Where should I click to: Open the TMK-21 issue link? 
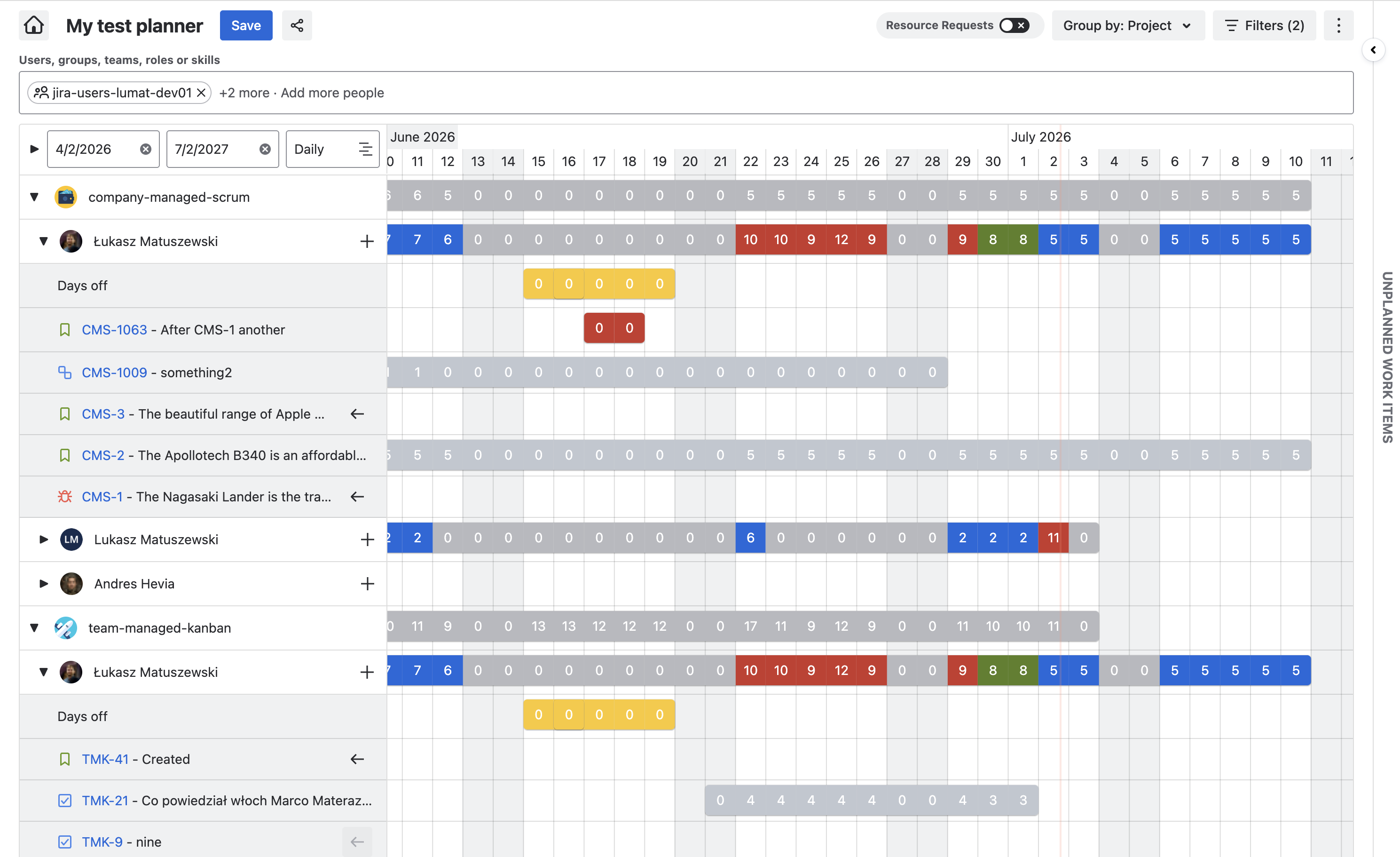105,801
